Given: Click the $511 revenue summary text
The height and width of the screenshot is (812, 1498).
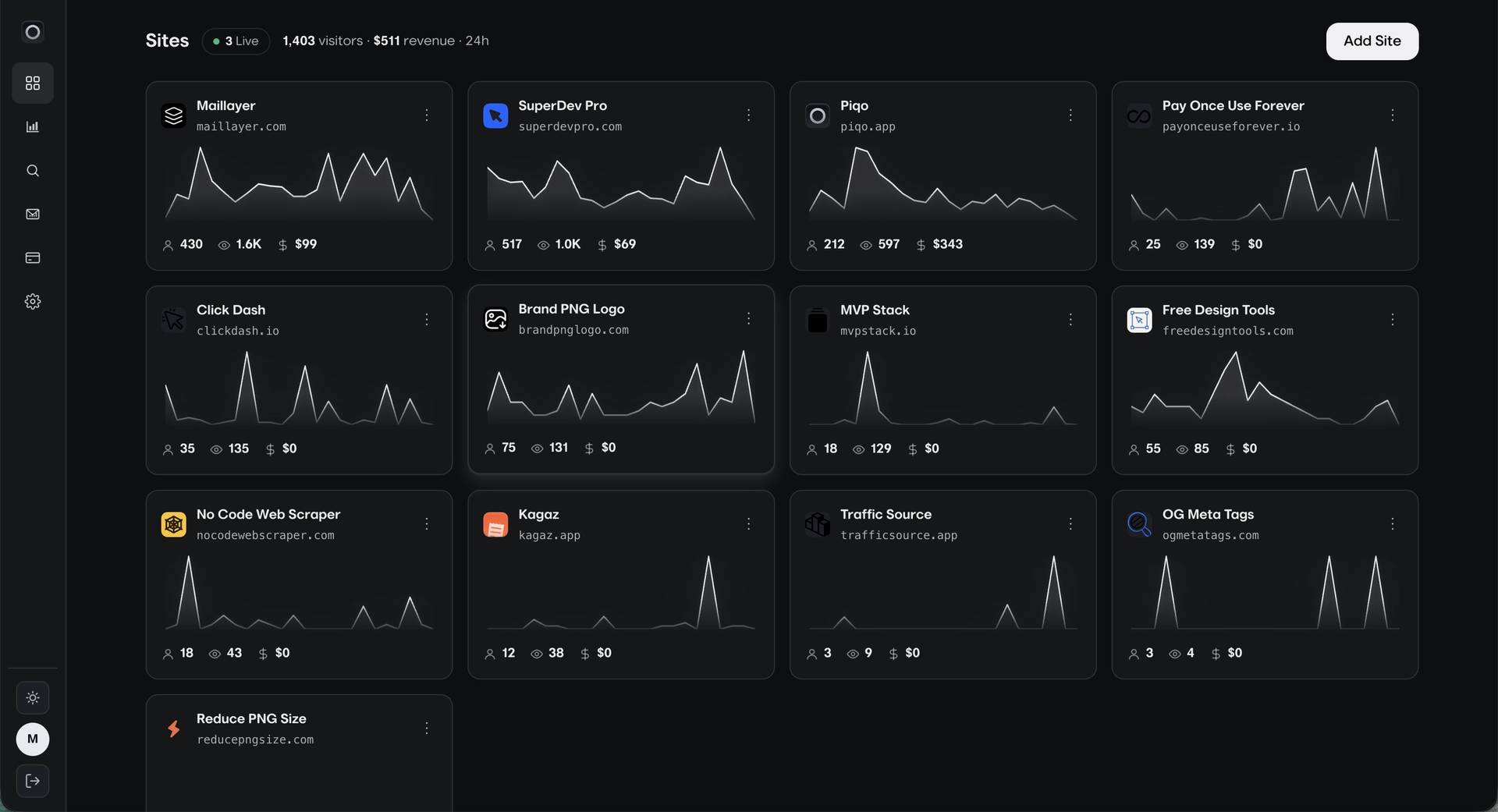Looking at the screenshot, I should (x=414, y=41).
